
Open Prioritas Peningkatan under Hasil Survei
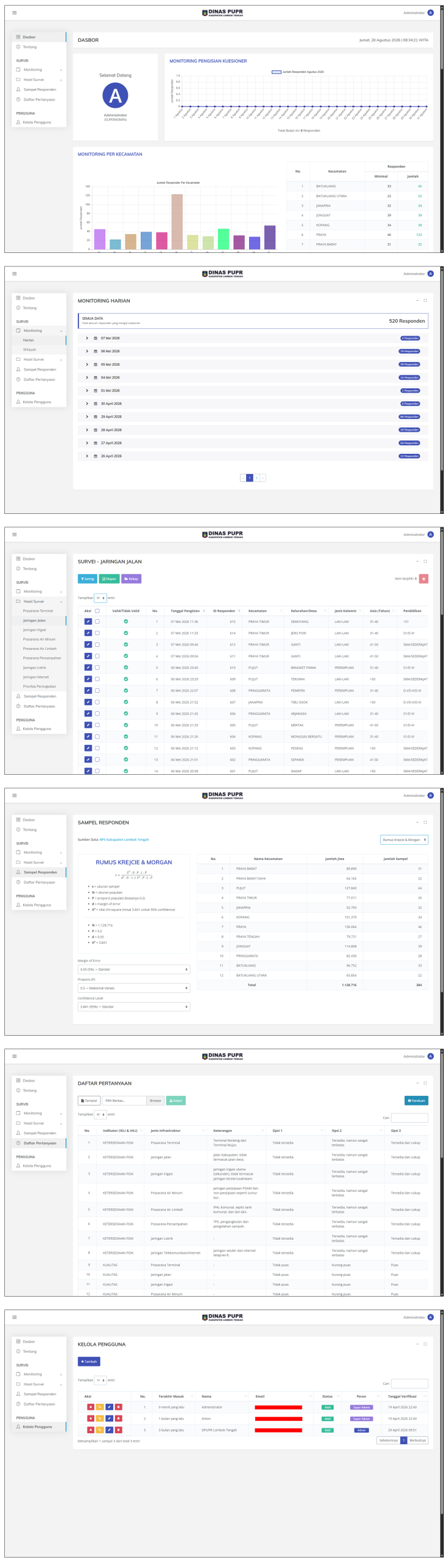click(39, 687)
